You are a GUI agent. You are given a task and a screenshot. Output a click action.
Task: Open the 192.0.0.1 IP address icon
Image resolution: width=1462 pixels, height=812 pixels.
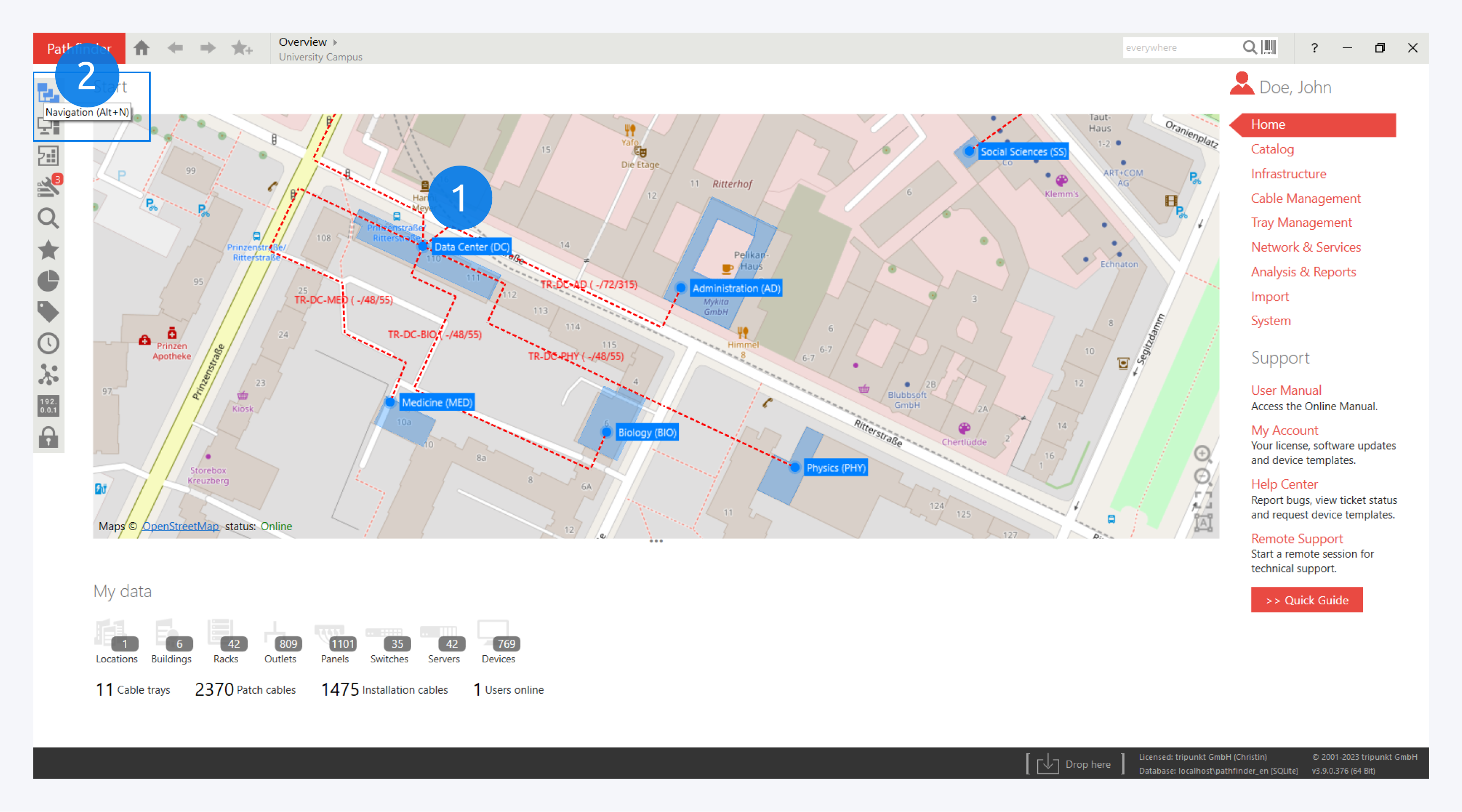tap(48, 406)
